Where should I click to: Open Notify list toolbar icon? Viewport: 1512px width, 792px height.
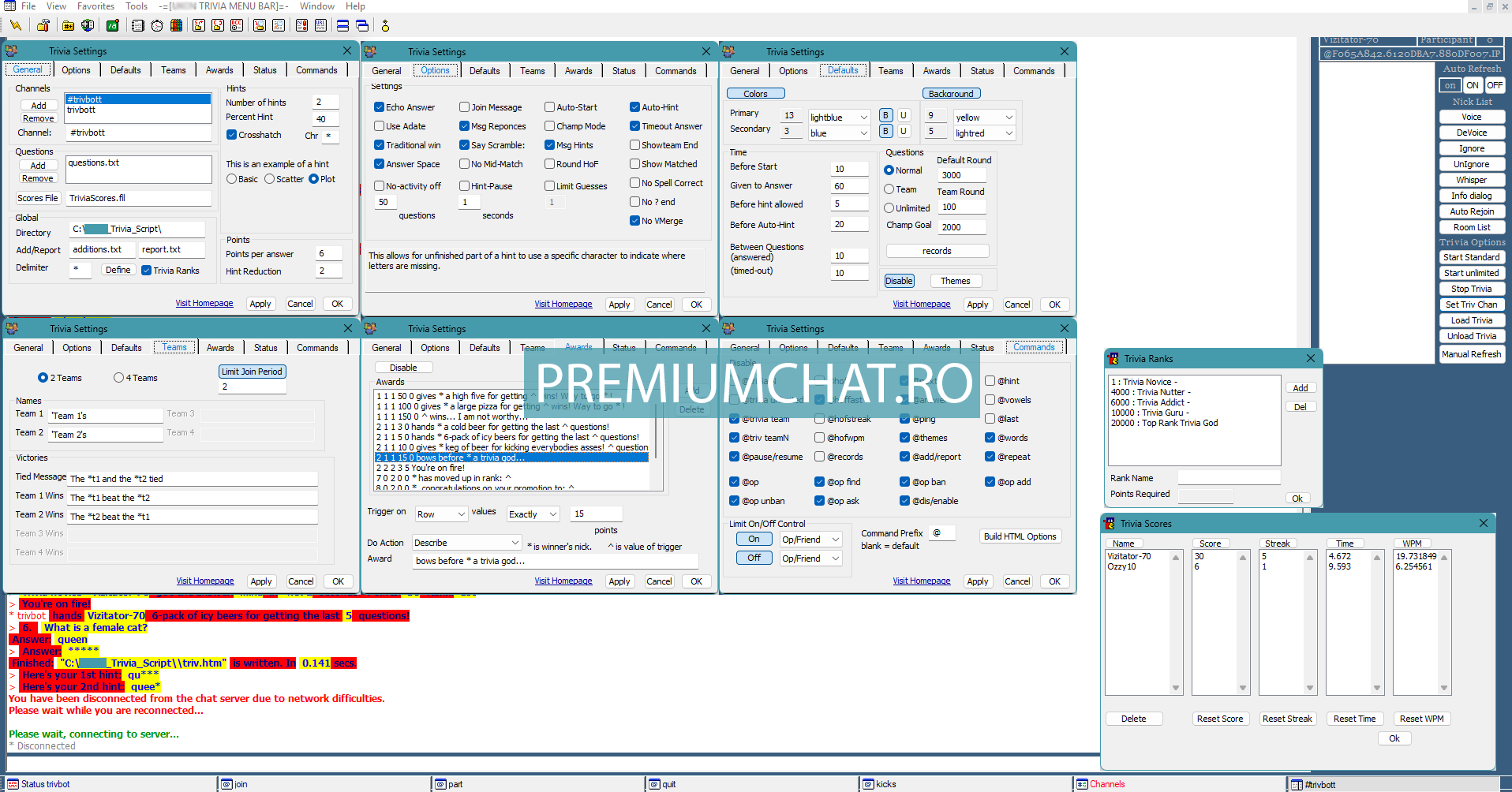pyautogui.click(x=301, y=25)
